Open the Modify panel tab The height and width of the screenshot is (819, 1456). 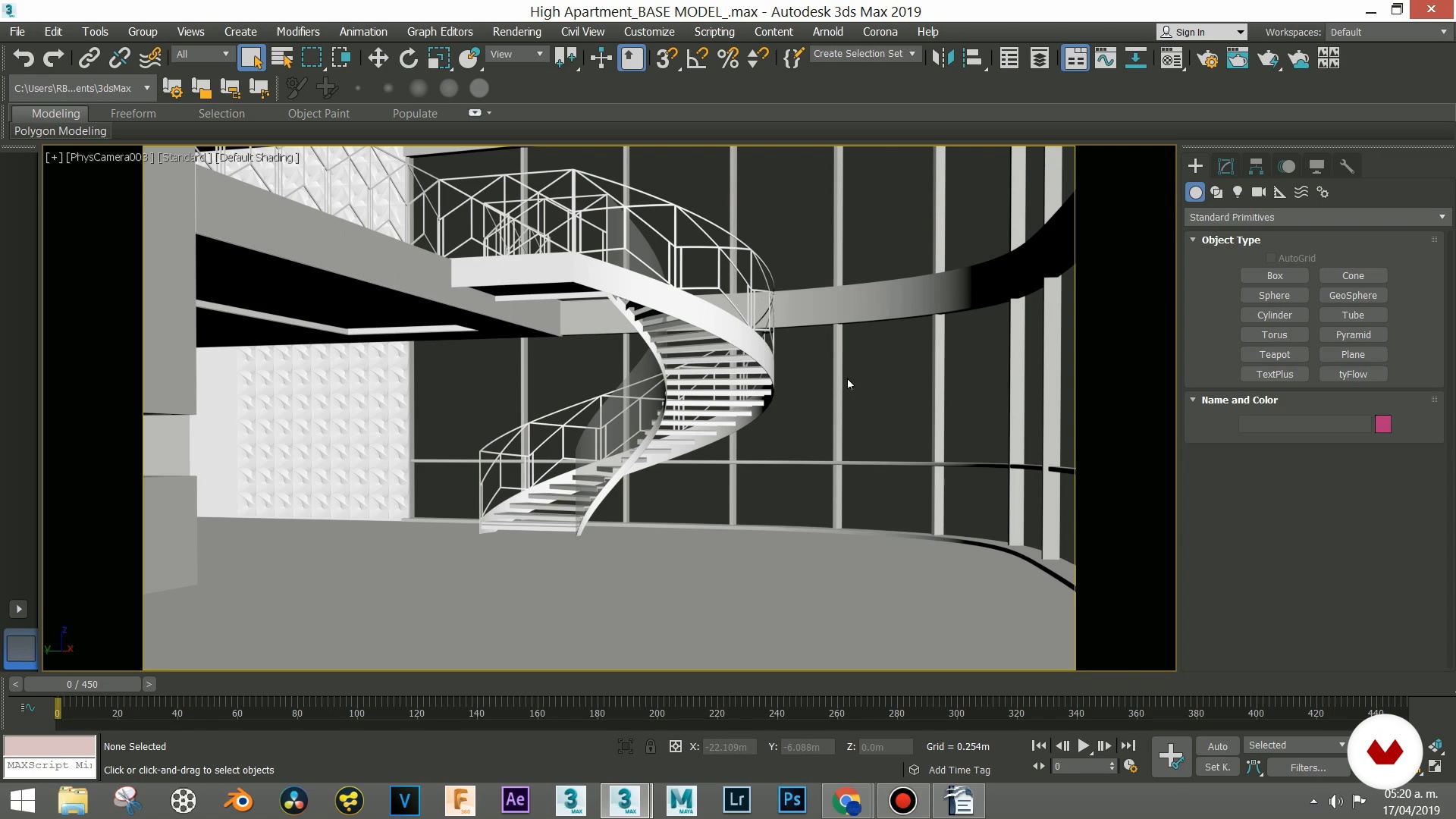[1225, 166]
